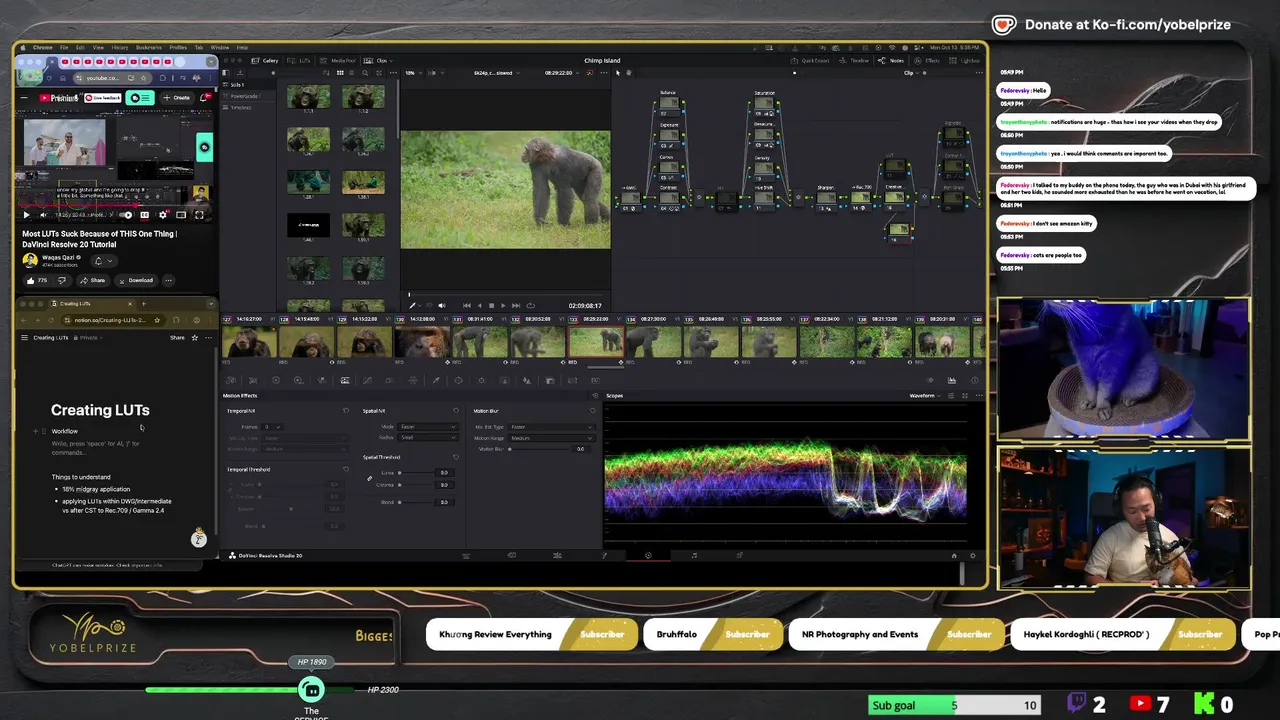1280x720 pixels.
Task: Open the Qualifier eyedropper palette icon
Action: [x=436, y=380]
